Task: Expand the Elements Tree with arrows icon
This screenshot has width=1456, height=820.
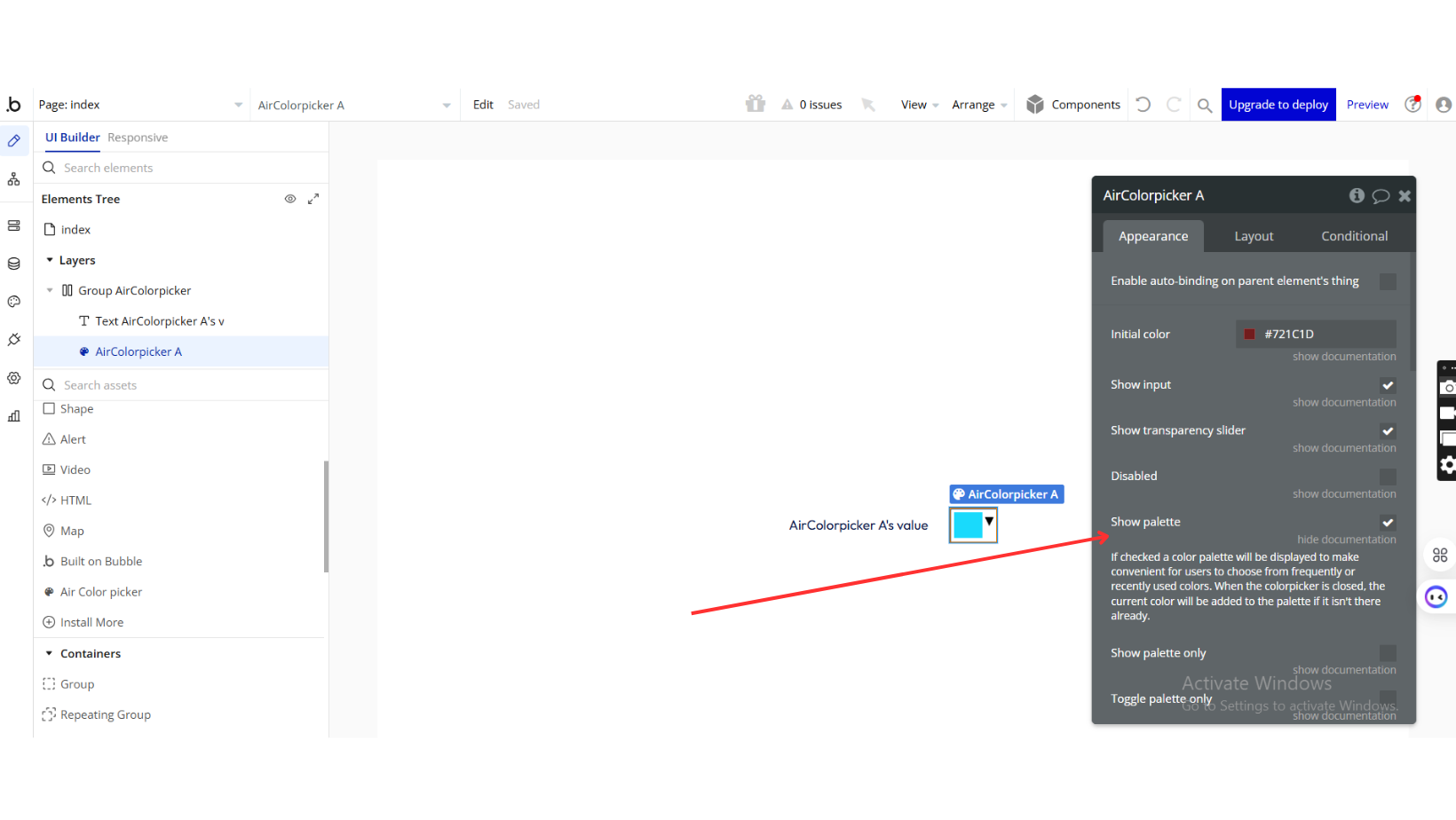Action: tap(313, 199)
